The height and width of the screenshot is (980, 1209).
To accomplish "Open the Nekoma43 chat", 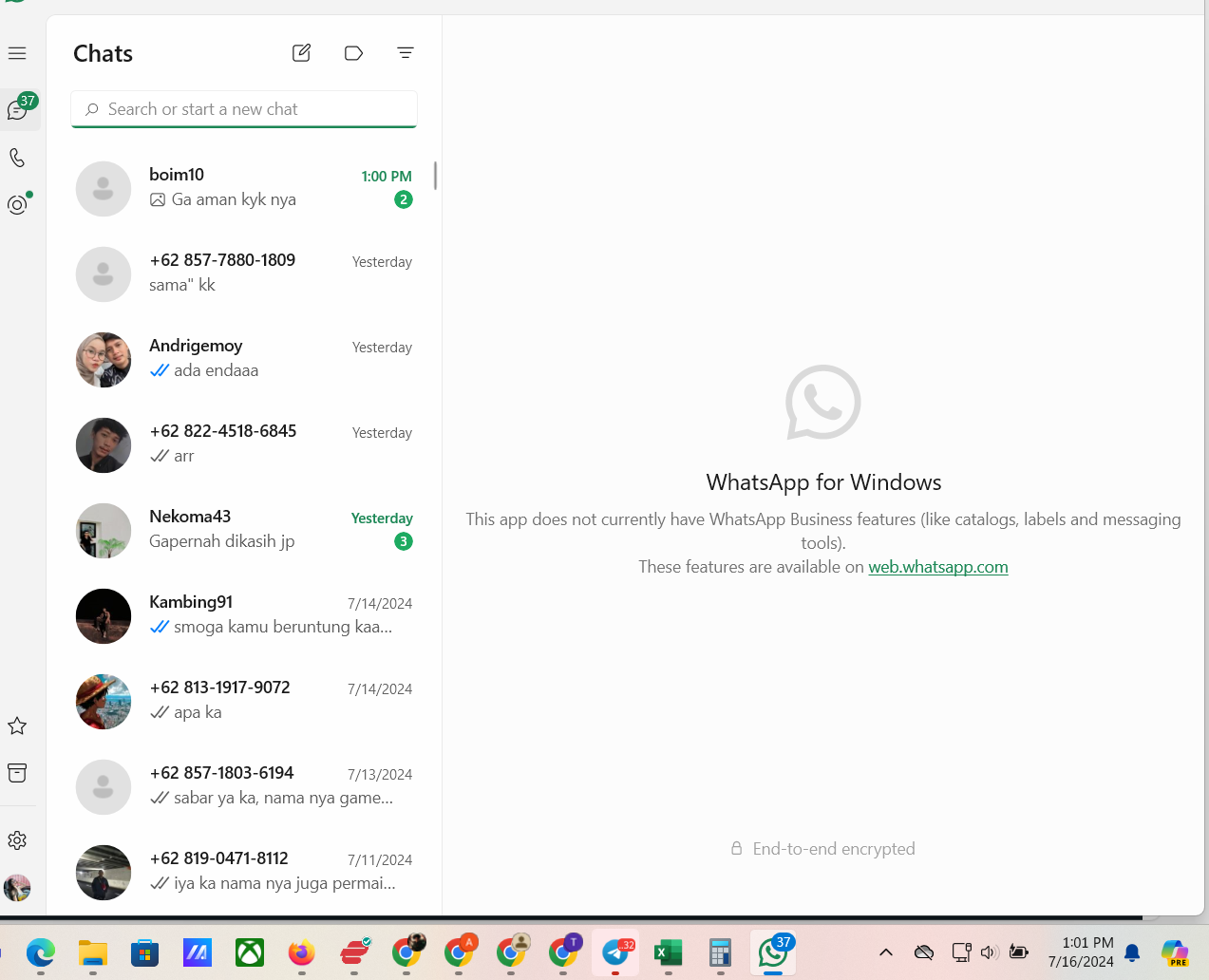I will 244,530.
